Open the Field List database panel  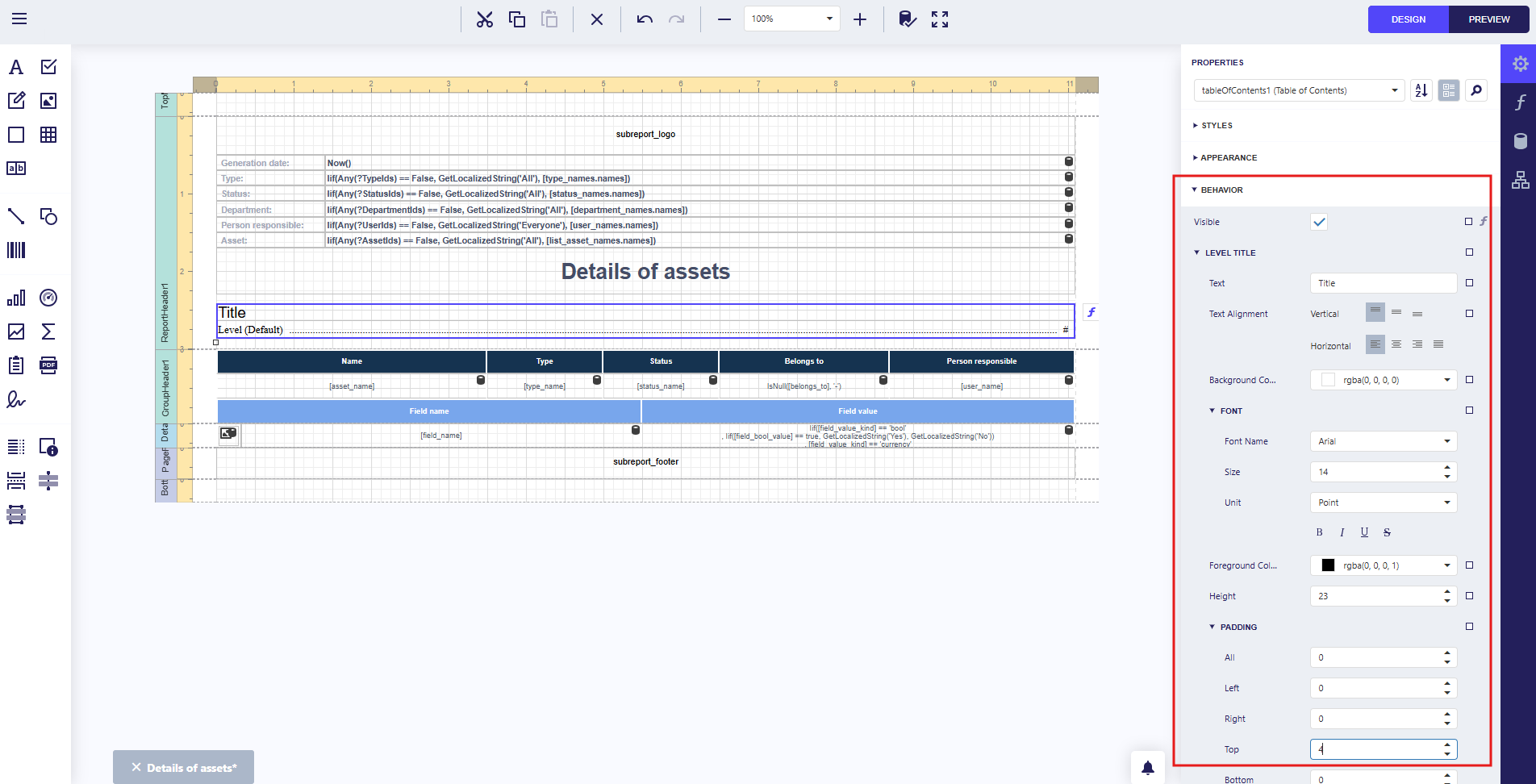pos(1520,141)
